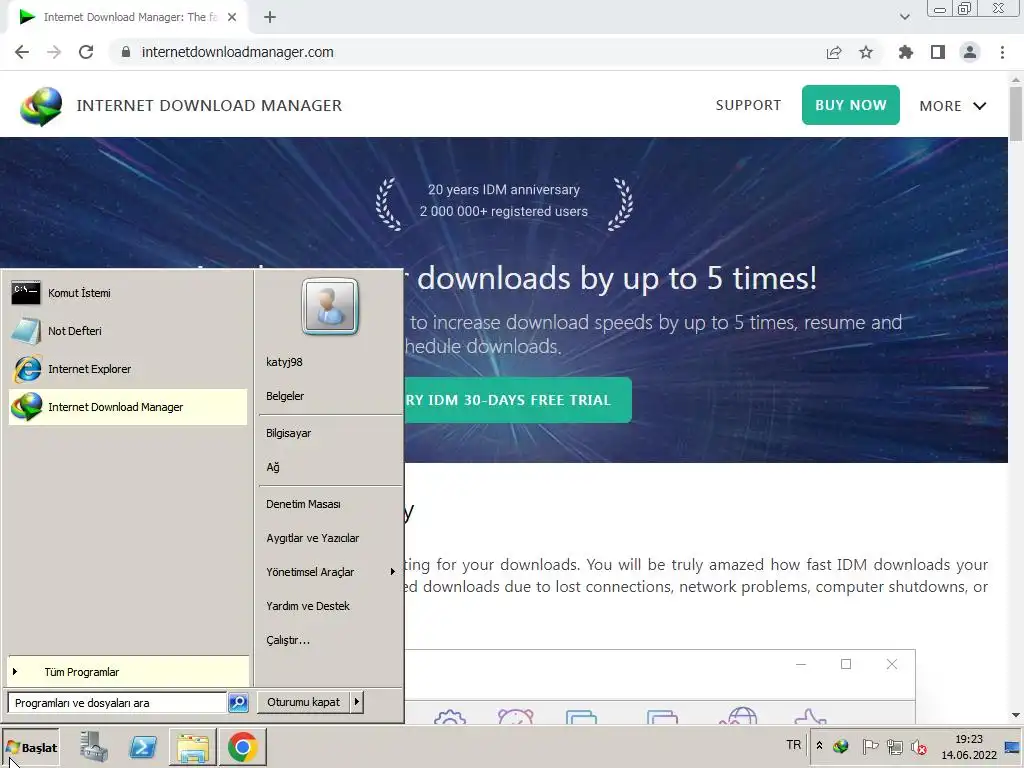Image resolution: width=1024 pixels, height=768 pixels.
Task: Open PowerShell from the taskbar
Action: pyautogui.click(x=143, y=747)
